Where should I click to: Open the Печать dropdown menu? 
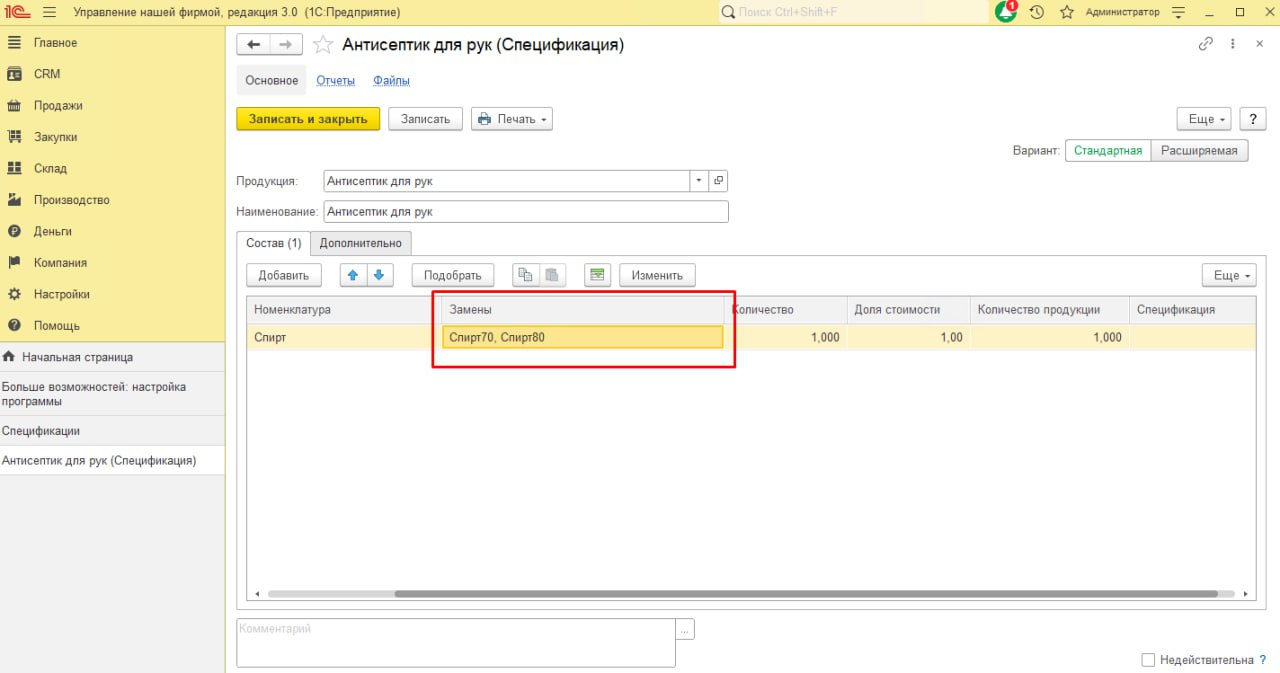tap(512, 119)
